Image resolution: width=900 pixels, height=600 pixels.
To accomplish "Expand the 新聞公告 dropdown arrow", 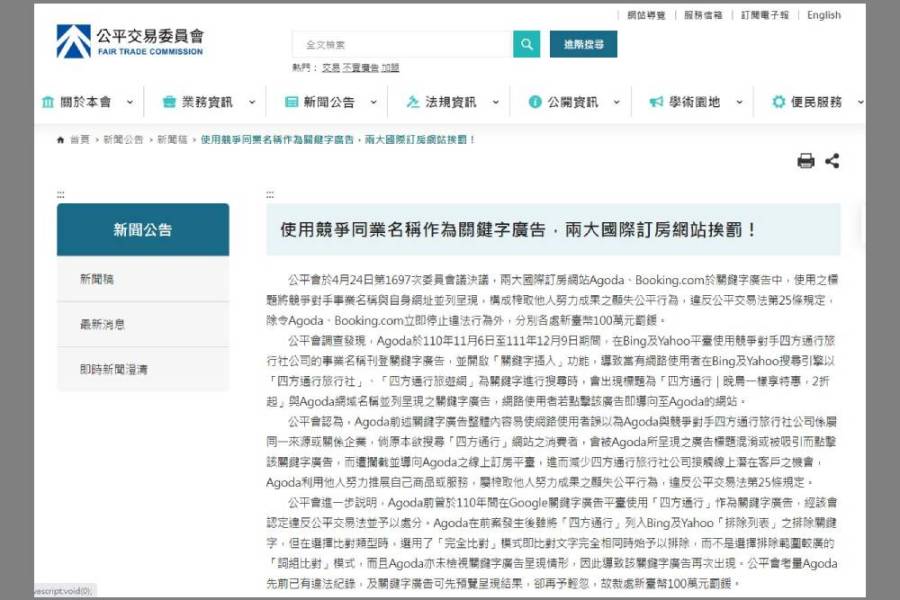I will tap(373, 103).
